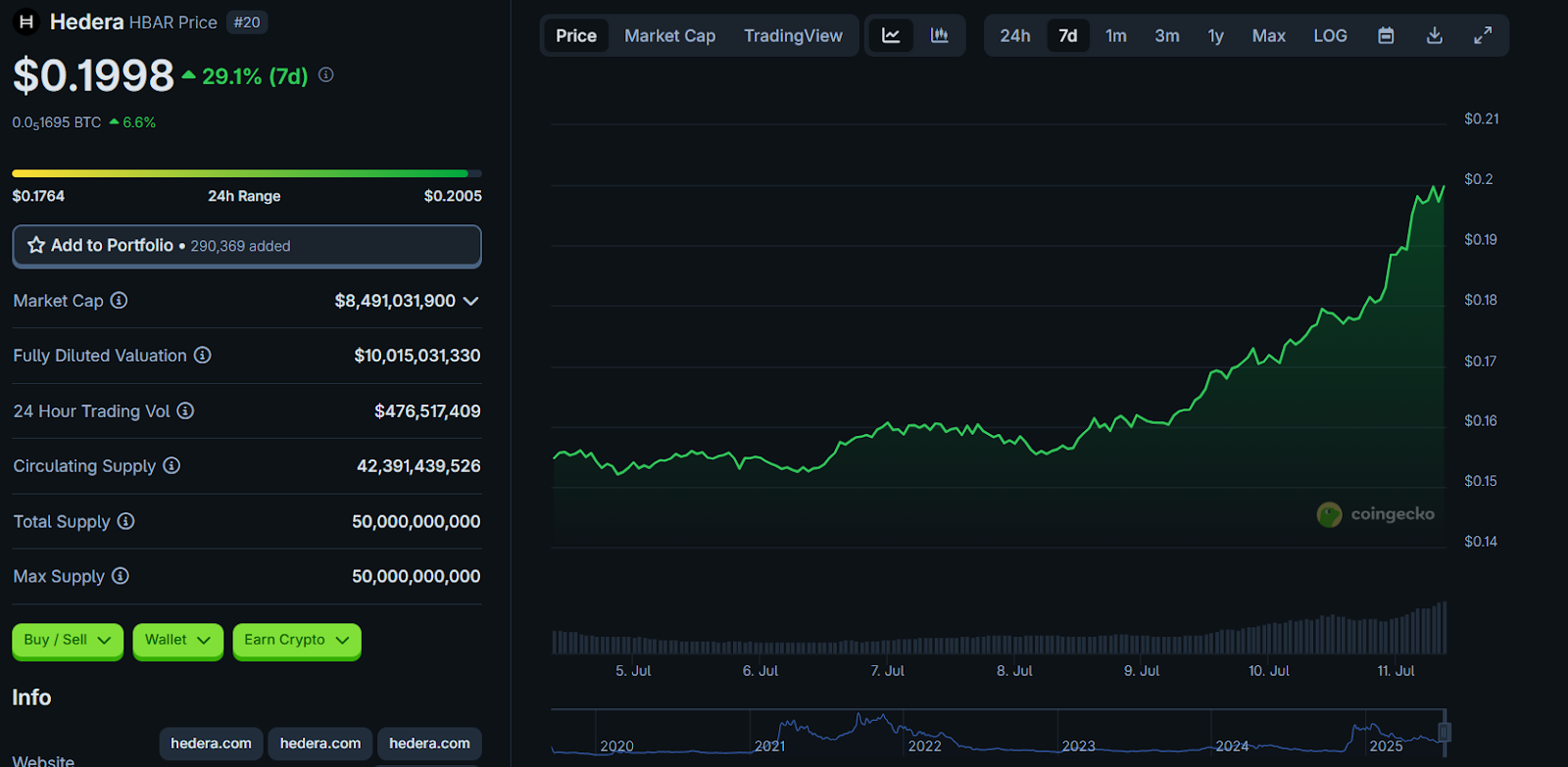Click the $10,015,031,330 valuation value

tap(417, 356)
